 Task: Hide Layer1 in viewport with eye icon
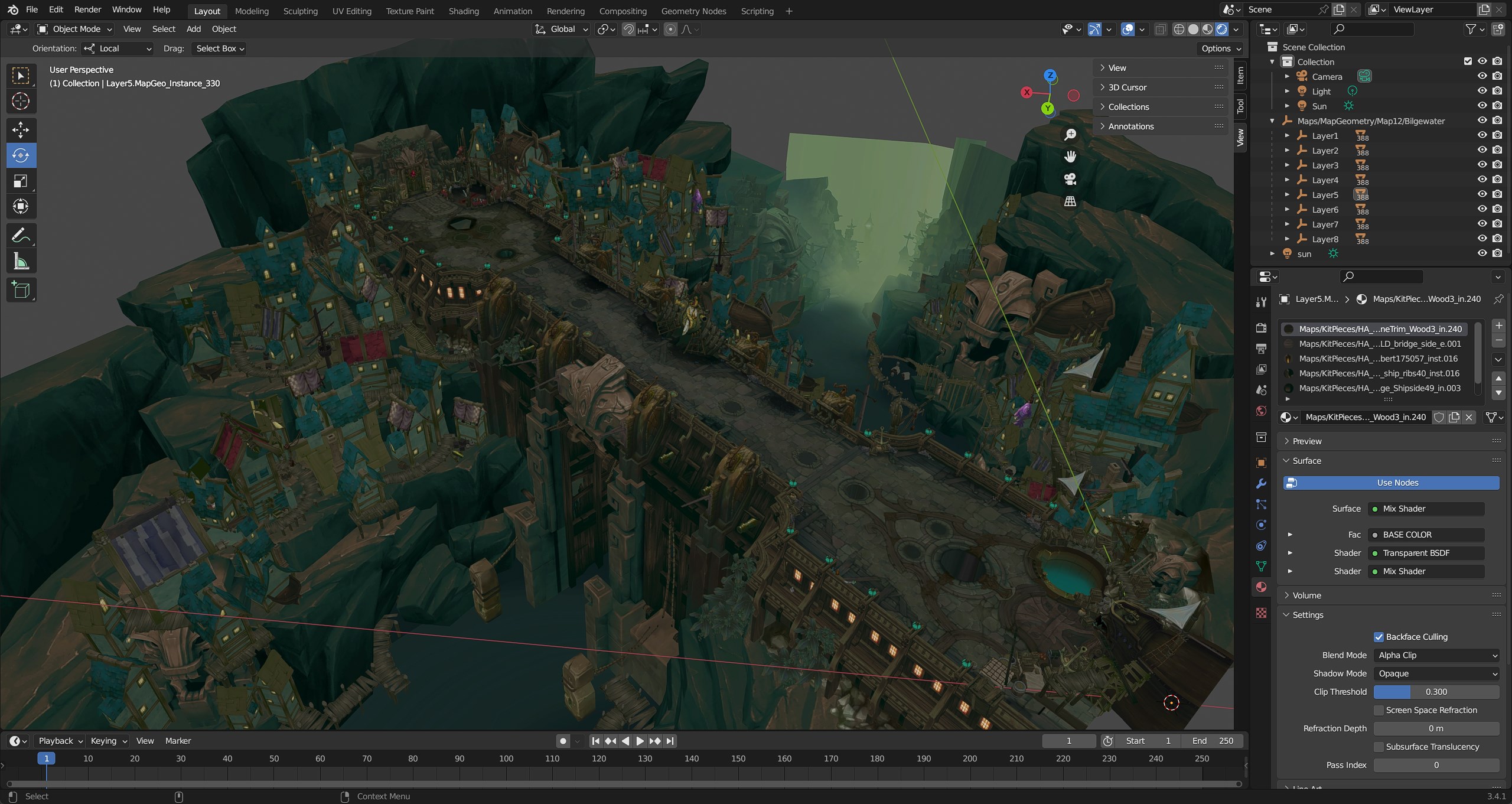click(x=1482, y=135)
